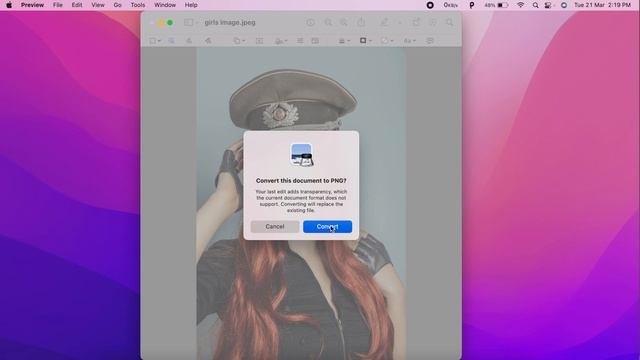
Task: Click the Image Description annotate icon
Action: 430,41
